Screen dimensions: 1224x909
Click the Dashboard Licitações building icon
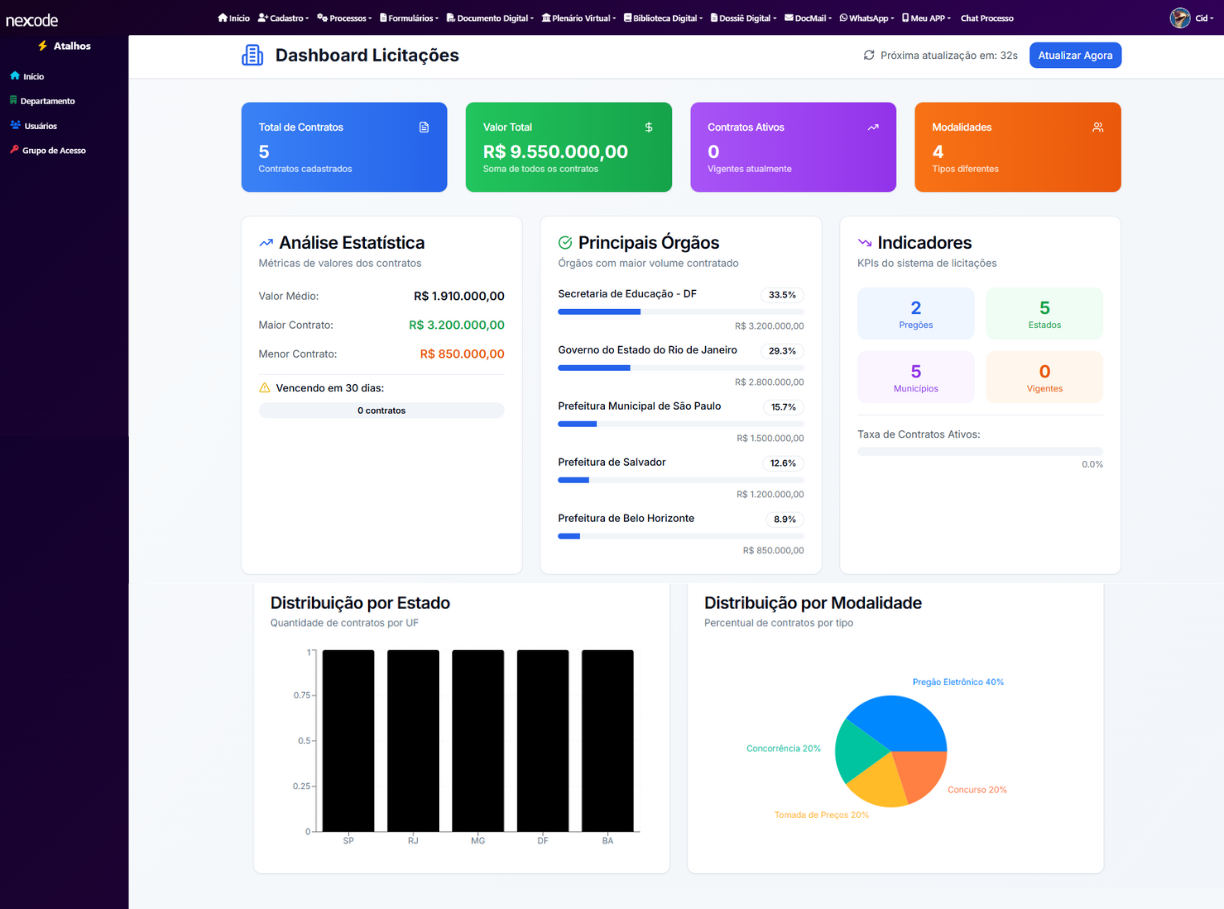point(253,55)
